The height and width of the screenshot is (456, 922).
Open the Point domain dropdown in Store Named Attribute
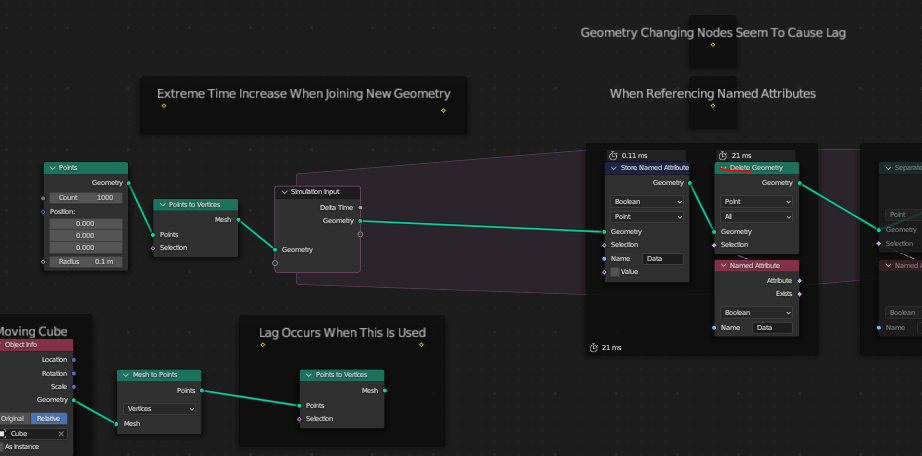point(647,217)
